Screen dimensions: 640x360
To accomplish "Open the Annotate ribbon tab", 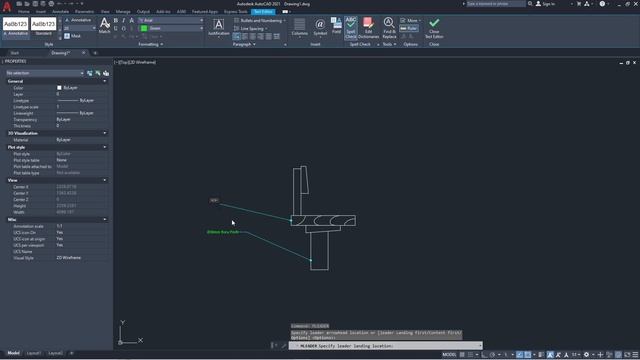I will point(60,12).
